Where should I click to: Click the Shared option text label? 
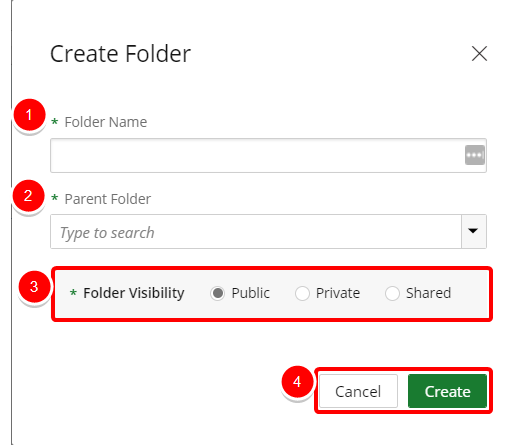pos(428,293)
